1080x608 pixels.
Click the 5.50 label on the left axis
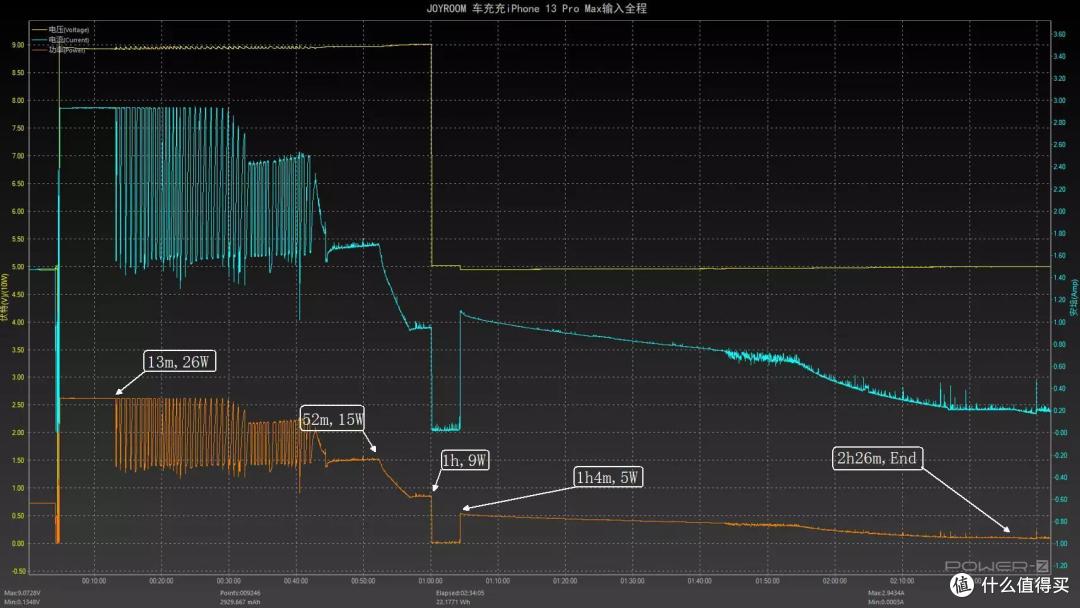click(x=18, y=239)
